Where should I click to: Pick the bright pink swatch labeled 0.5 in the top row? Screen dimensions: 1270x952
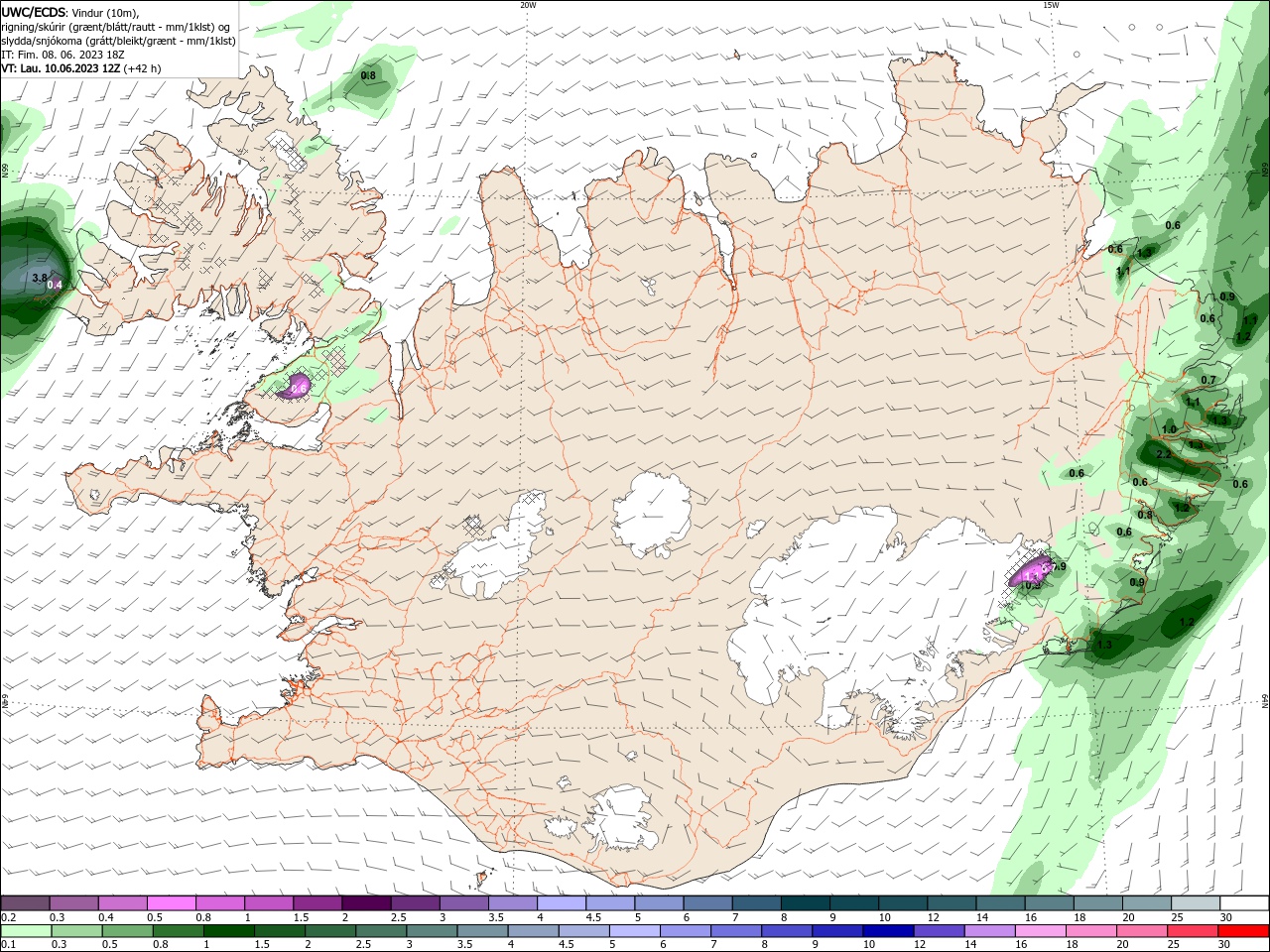(171, 903)
